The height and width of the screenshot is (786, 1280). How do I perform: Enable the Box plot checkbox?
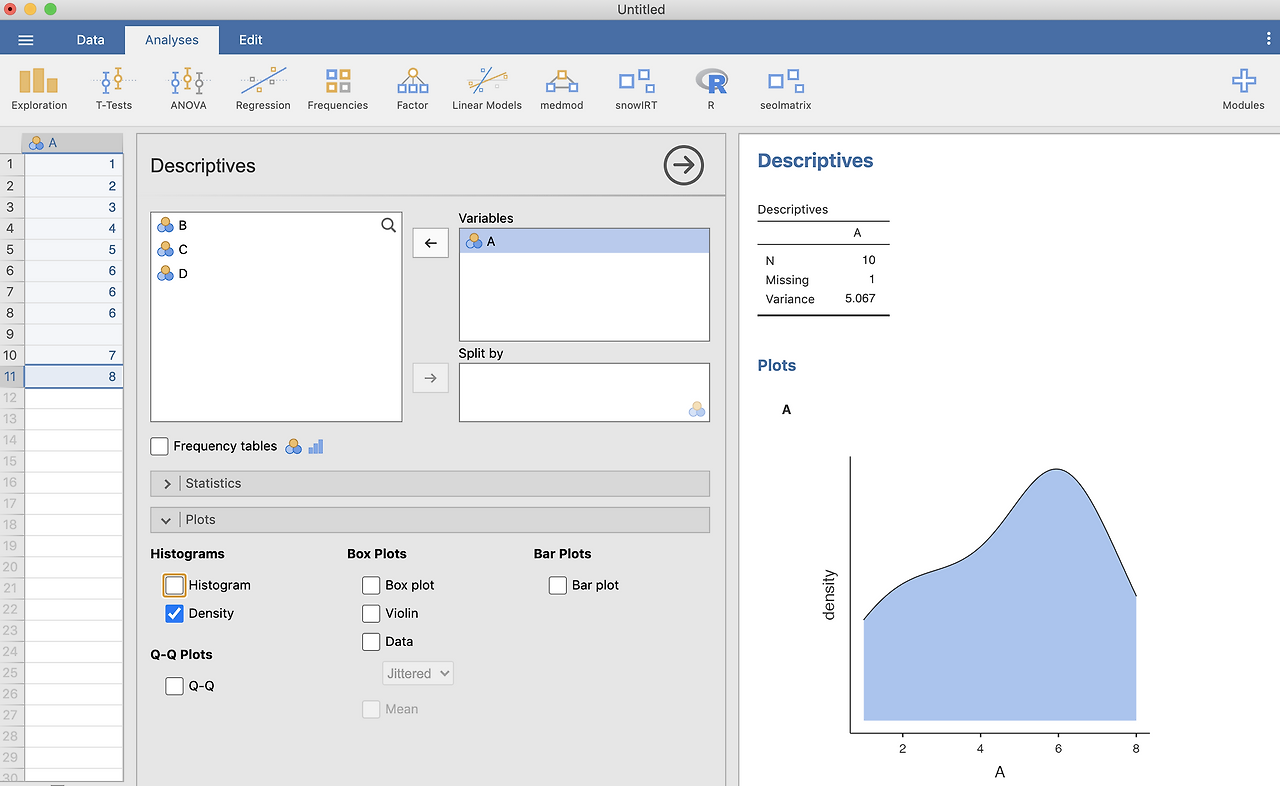[x=371, y=585]
